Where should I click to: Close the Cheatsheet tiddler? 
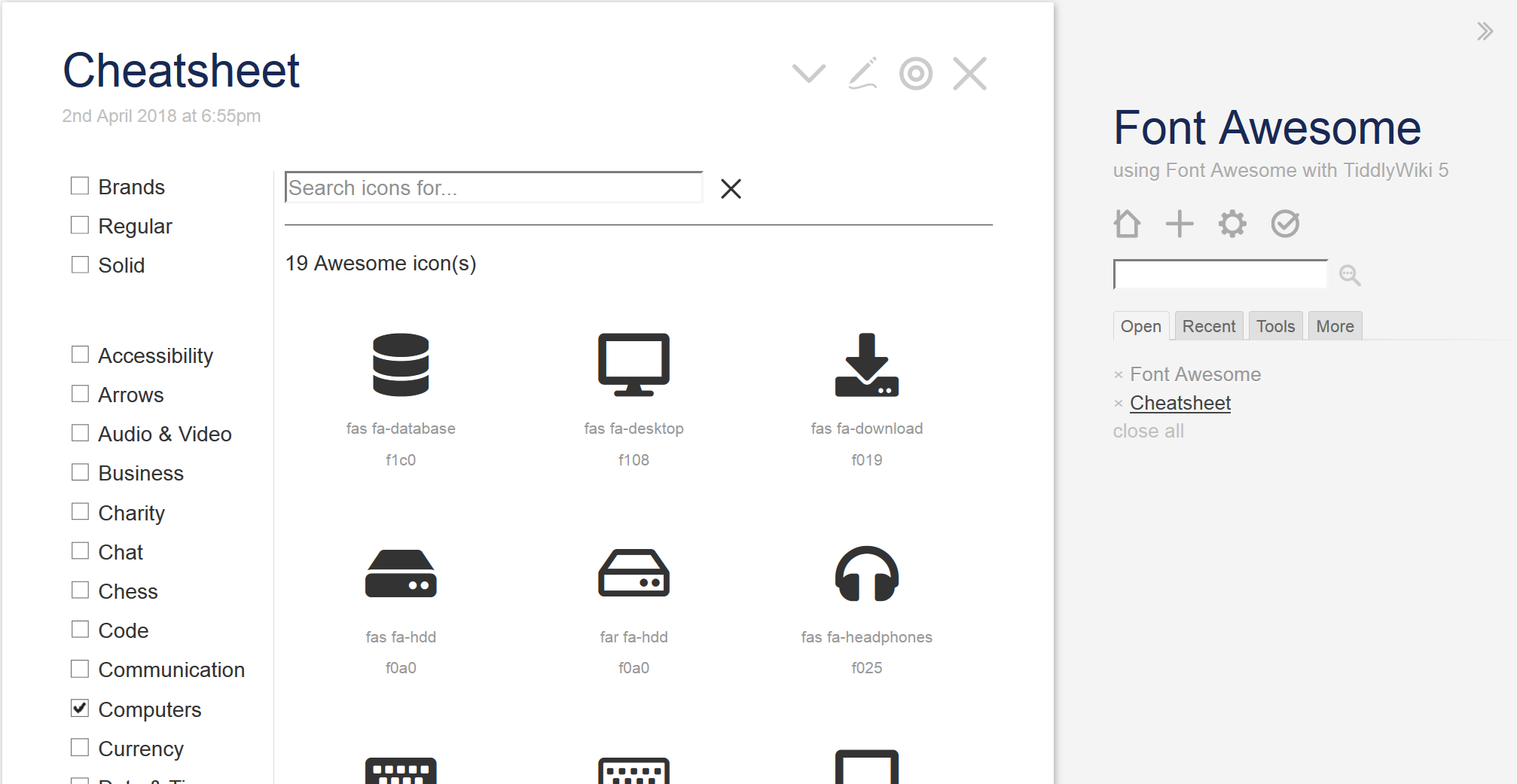(x=969, y=73)
